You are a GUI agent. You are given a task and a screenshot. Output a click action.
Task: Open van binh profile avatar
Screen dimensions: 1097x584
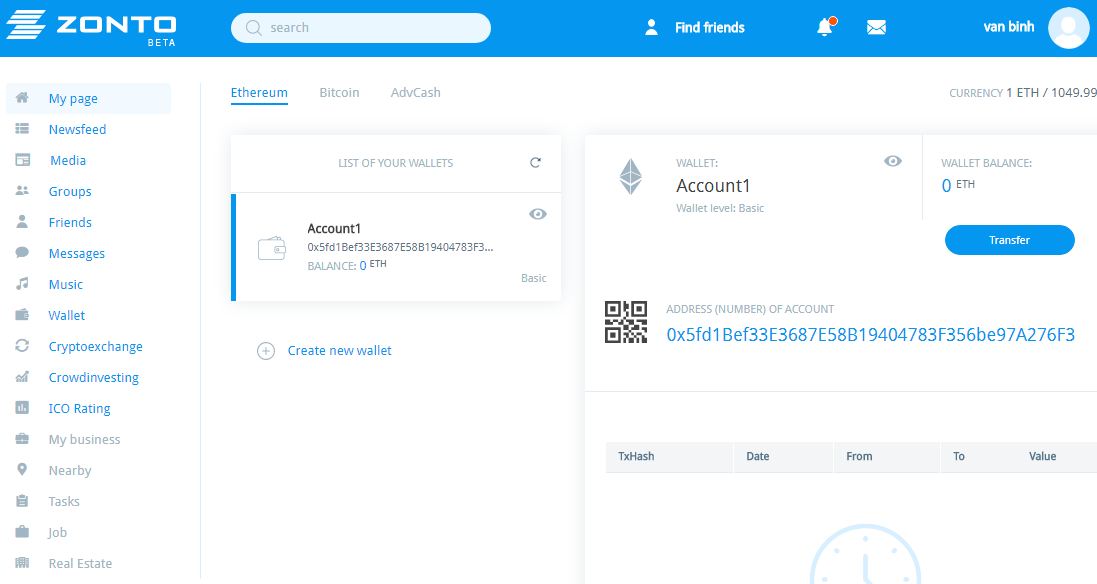point(1069,28)
